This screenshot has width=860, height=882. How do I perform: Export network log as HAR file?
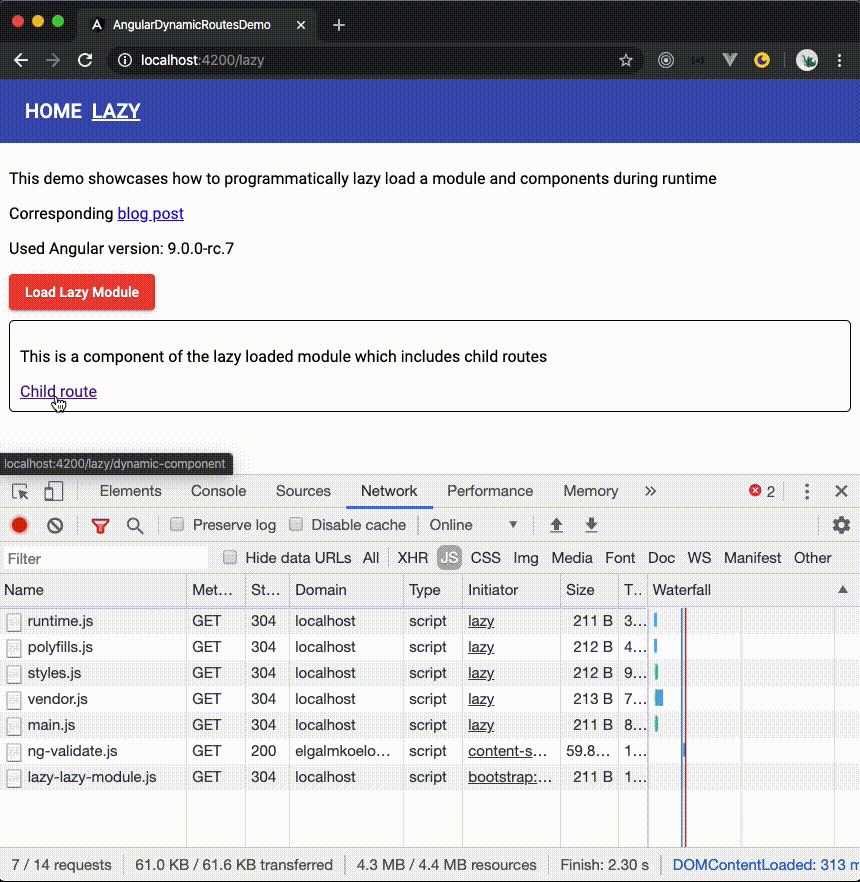click(x=591, y=524)
